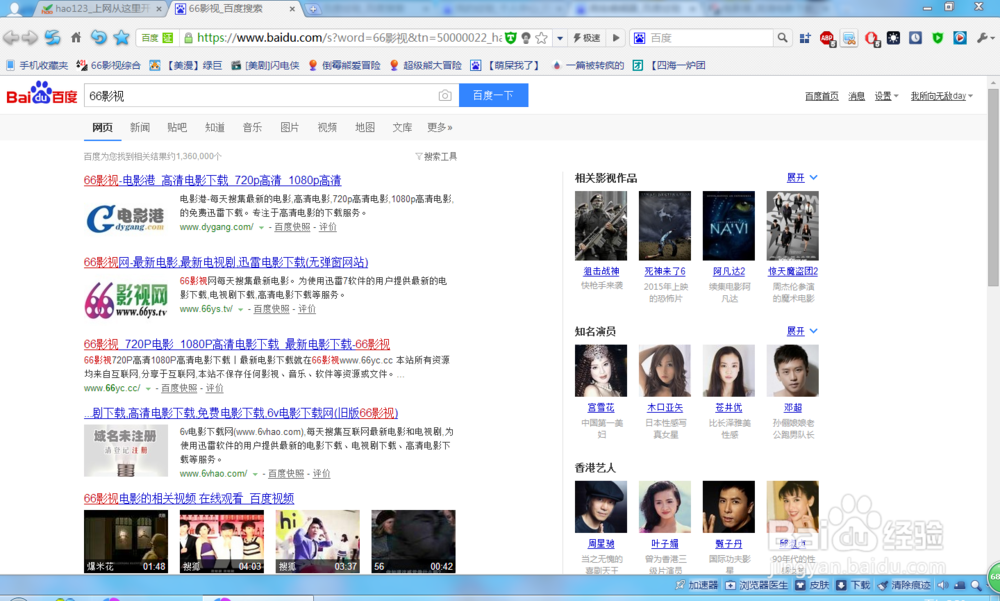Select the 新闻 tab
The image size is (1000, 601).
pyautogui.click(x=140, y=128)
